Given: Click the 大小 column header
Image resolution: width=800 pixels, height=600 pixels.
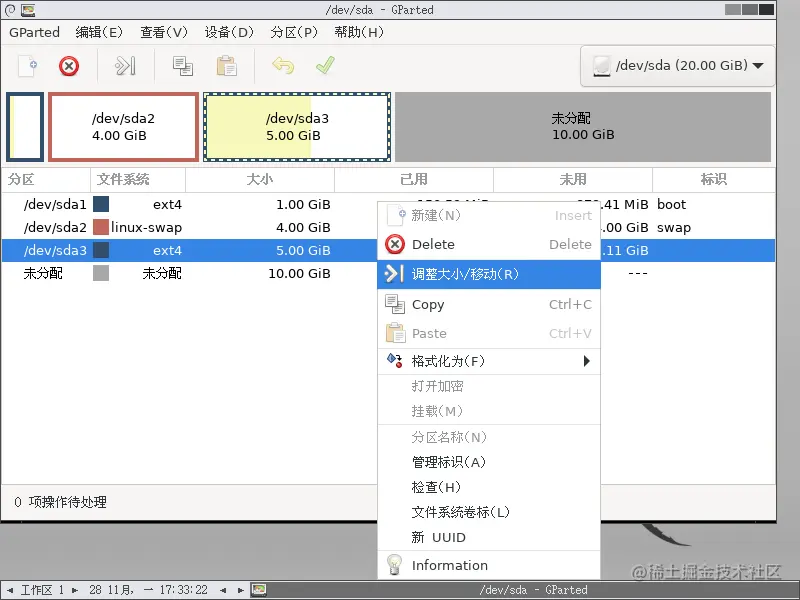Looking at the screenshot, I should point(260,180).
